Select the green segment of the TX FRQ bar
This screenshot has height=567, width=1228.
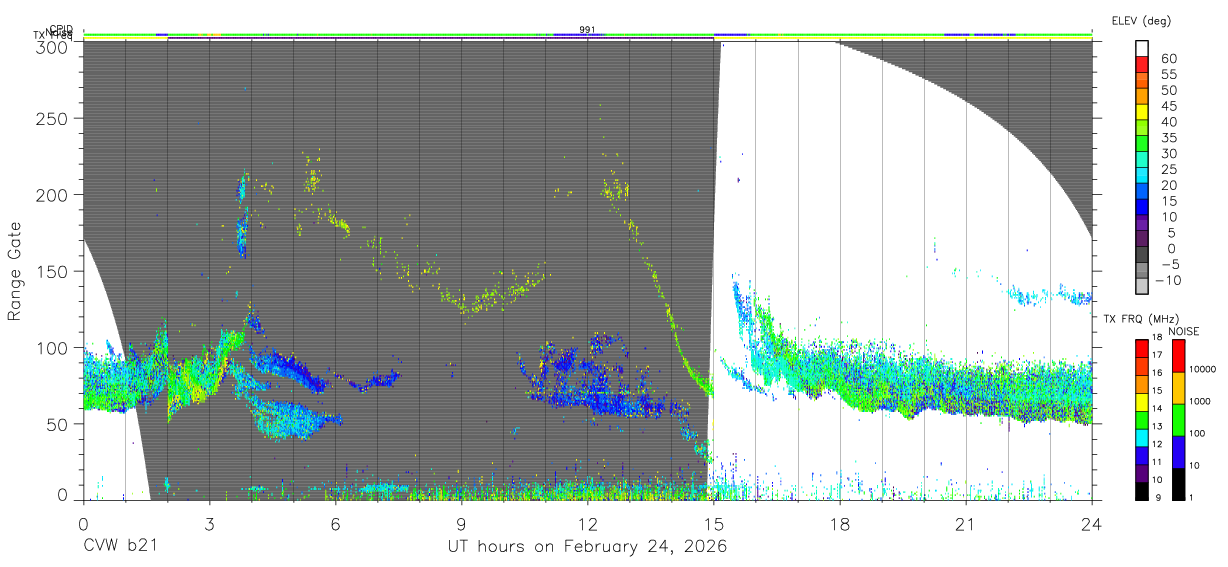1142,420
